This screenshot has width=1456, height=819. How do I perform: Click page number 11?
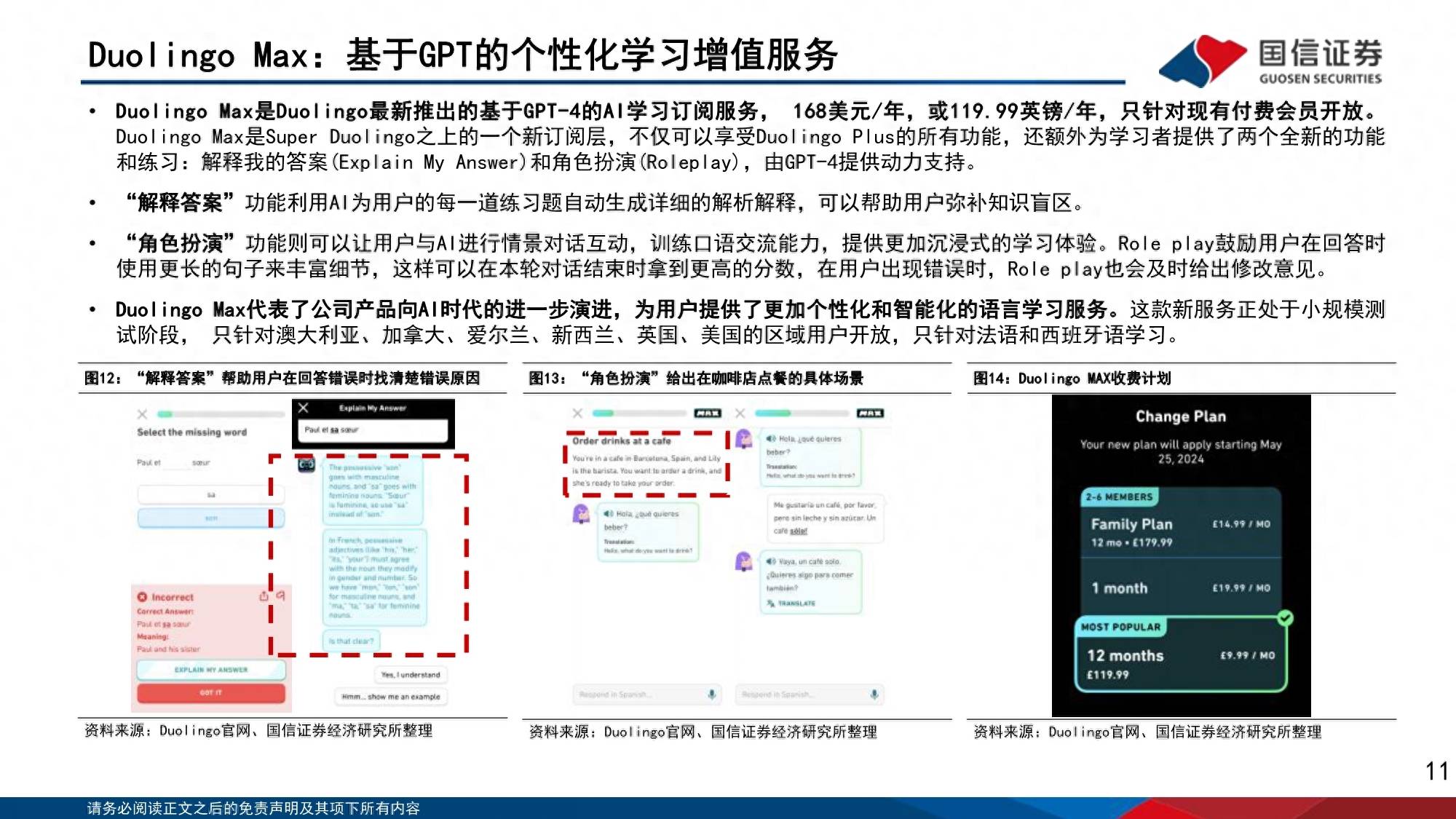[1436, 771]
